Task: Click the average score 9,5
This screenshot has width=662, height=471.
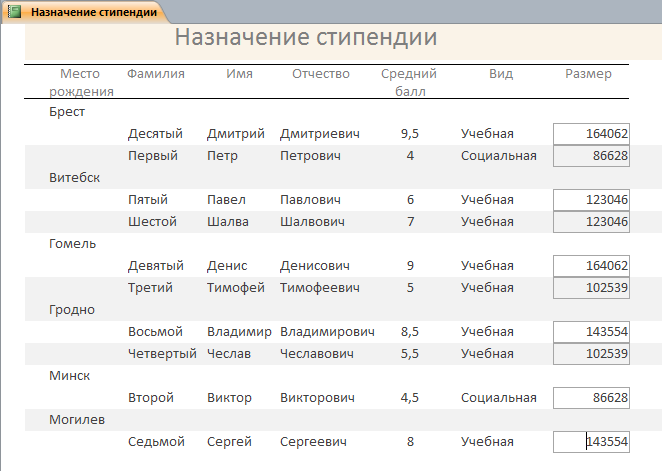Action: (410, 134)
